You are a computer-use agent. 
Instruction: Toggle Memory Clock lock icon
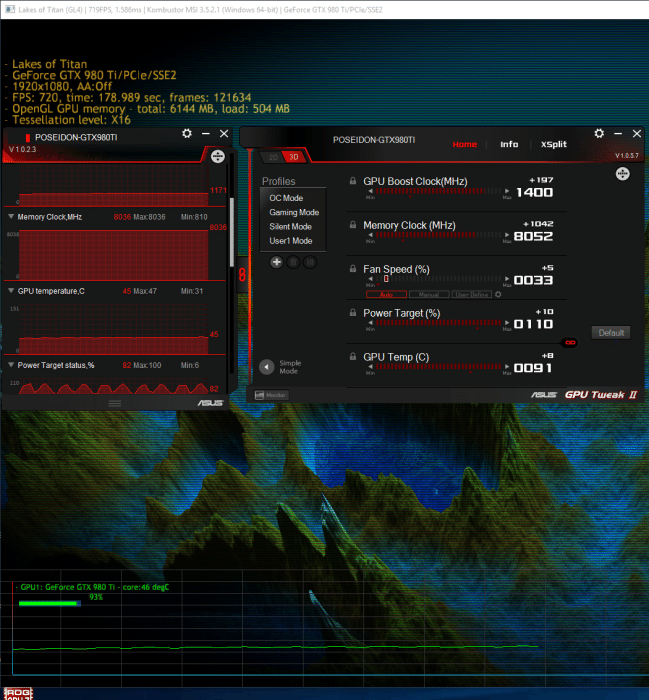[x=353, y=225]
